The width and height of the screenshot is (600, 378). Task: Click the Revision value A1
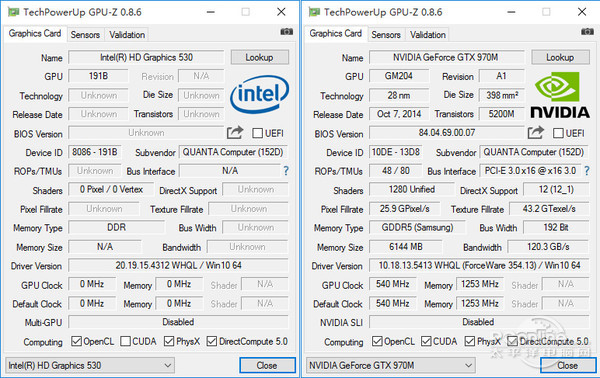[x=502, y=76]
